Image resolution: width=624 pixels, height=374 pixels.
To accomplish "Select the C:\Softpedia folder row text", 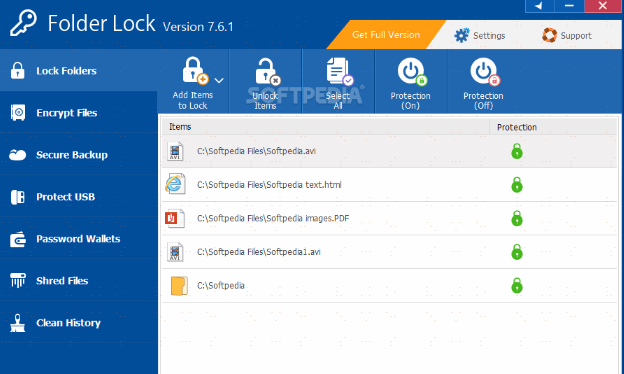I will pos(220,286).
